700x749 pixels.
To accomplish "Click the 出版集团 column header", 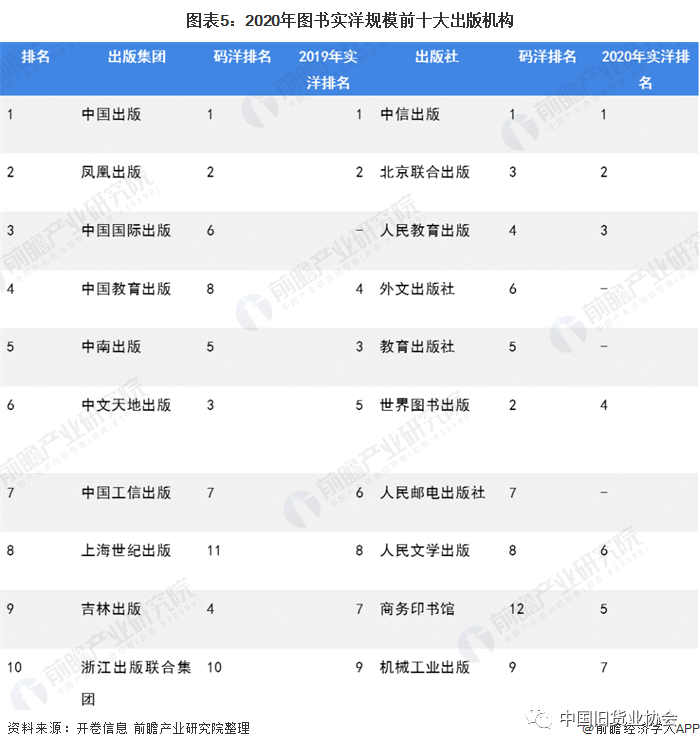I will tap(137, 57).
